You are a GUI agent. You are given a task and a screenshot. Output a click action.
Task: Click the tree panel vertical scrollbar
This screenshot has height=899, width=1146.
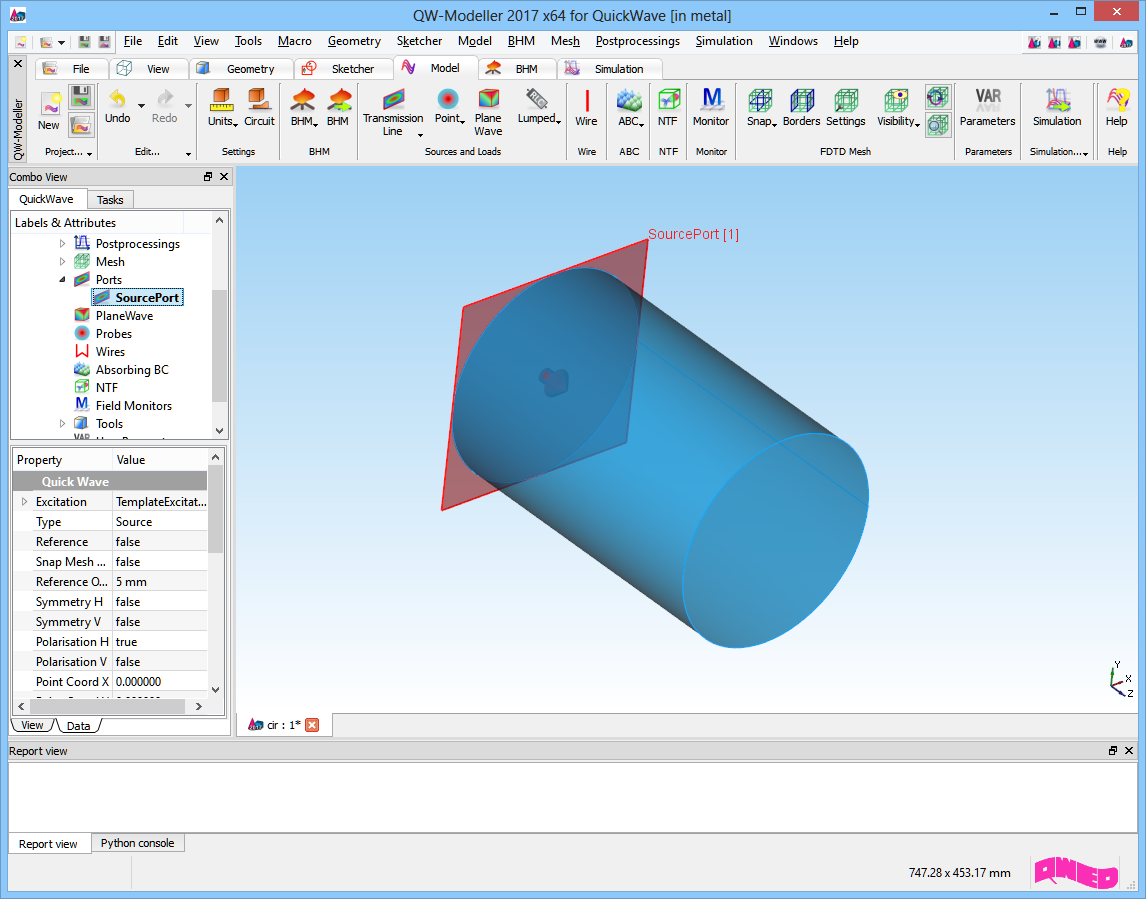[x=219, y=345]
